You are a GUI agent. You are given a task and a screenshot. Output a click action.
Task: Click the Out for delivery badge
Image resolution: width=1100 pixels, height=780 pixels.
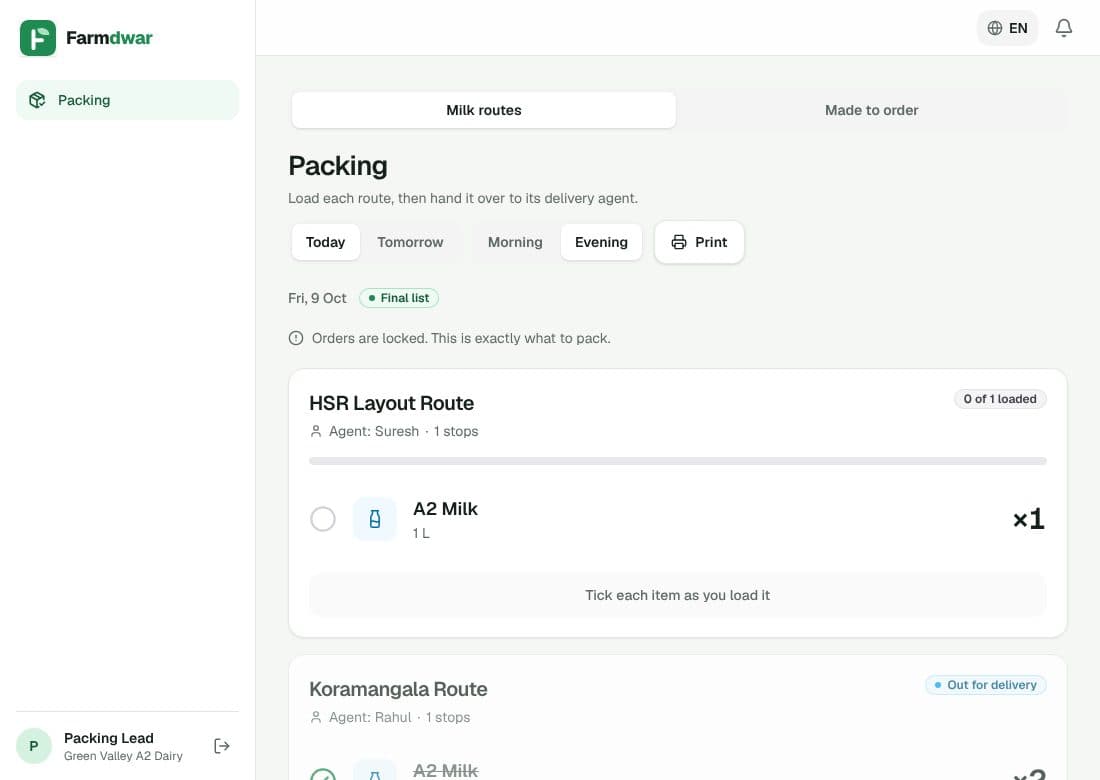point(986,685)
